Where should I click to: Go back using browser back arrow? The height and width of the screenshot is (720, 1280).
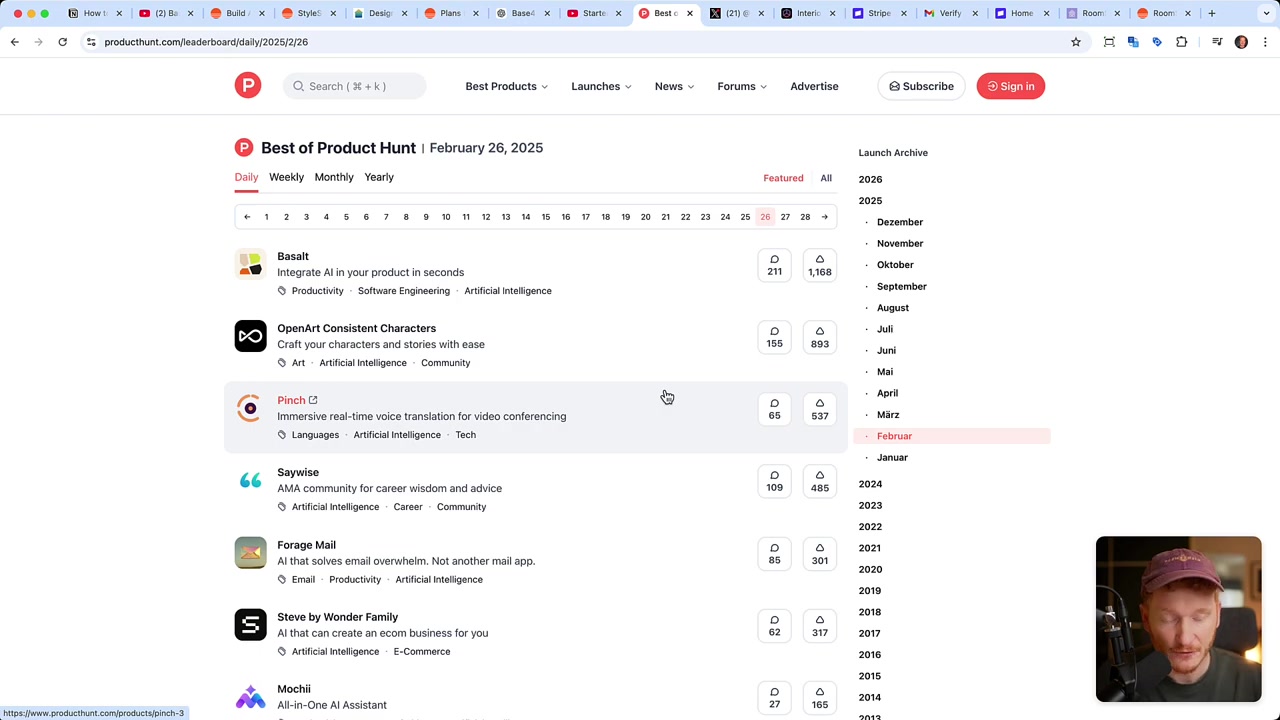[15, 42]
